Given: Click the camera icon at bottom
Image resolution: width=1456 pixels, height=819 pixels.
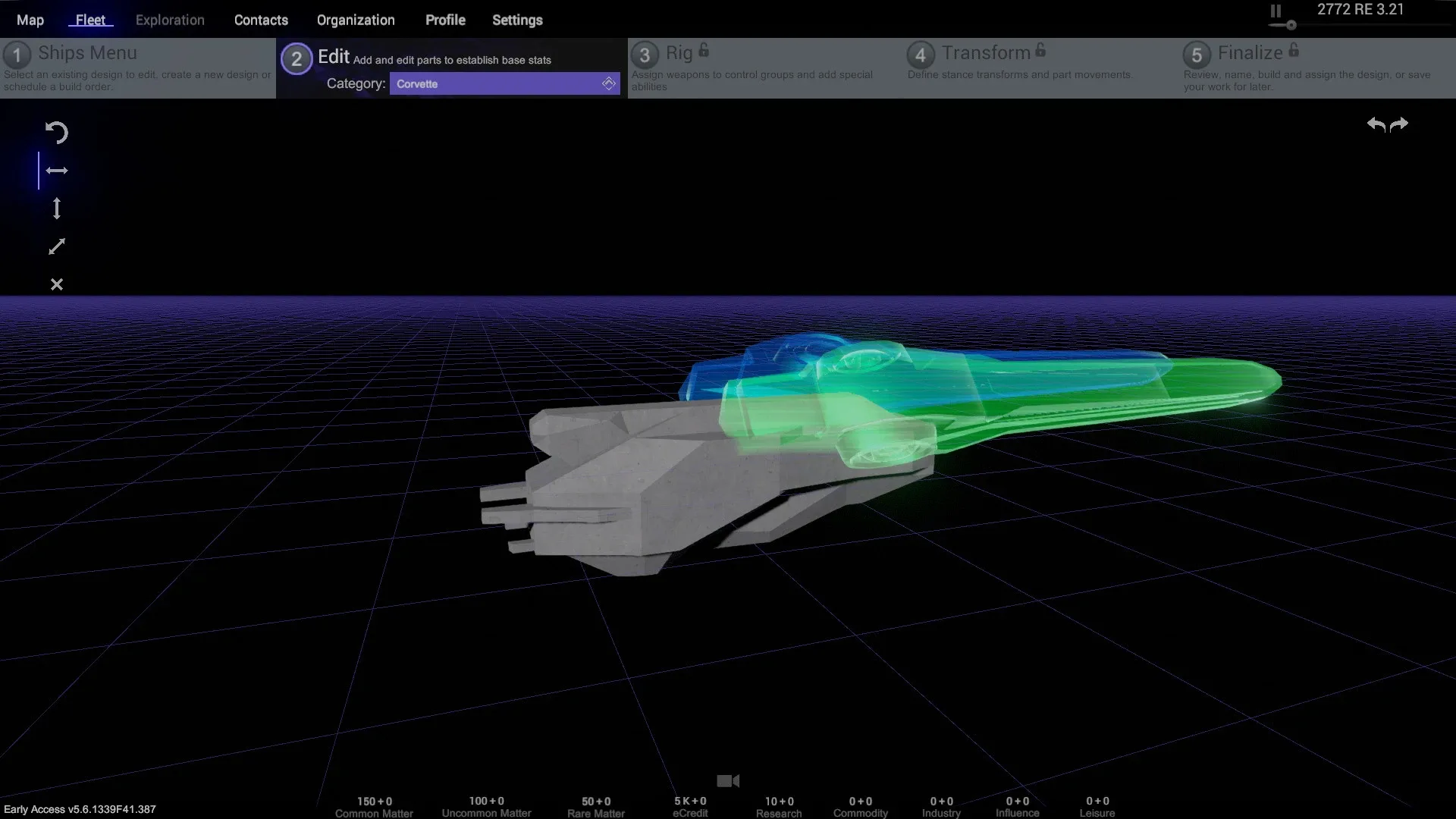Looking at the screenshot, I should coord(728,780).
